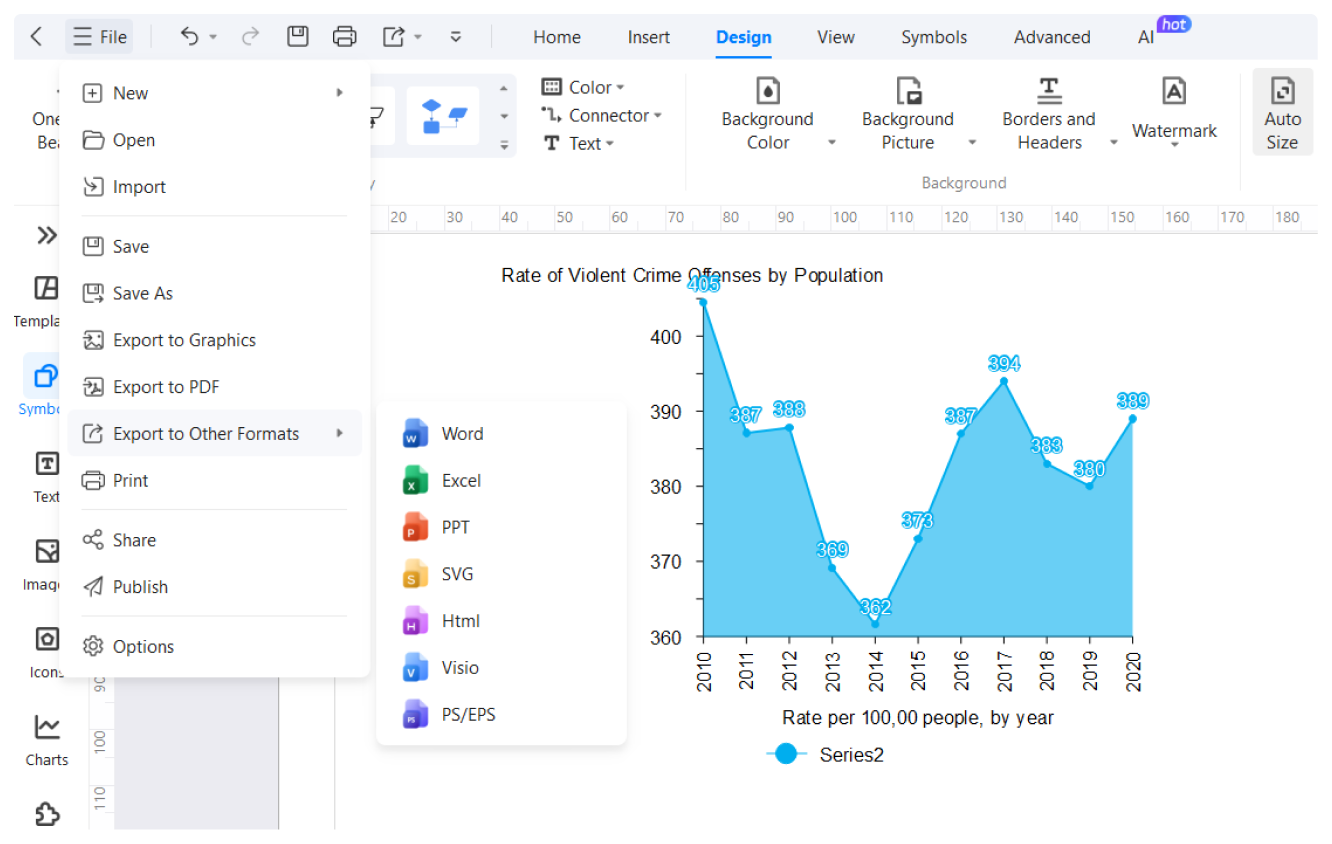Viewport: 1332px width, 844px height.
Task: Expand the left sidebar double chevron
Action: pyautogui.click(x=46, y=235)
